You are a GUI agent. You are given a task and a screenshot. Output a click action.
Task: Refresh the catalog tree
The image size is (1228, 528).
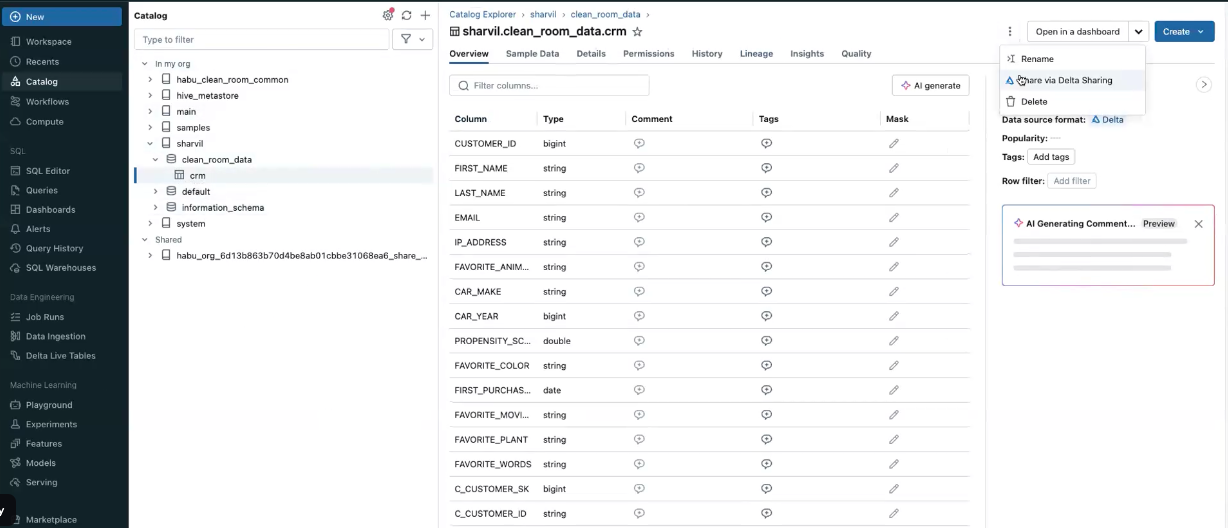[406, 16]
